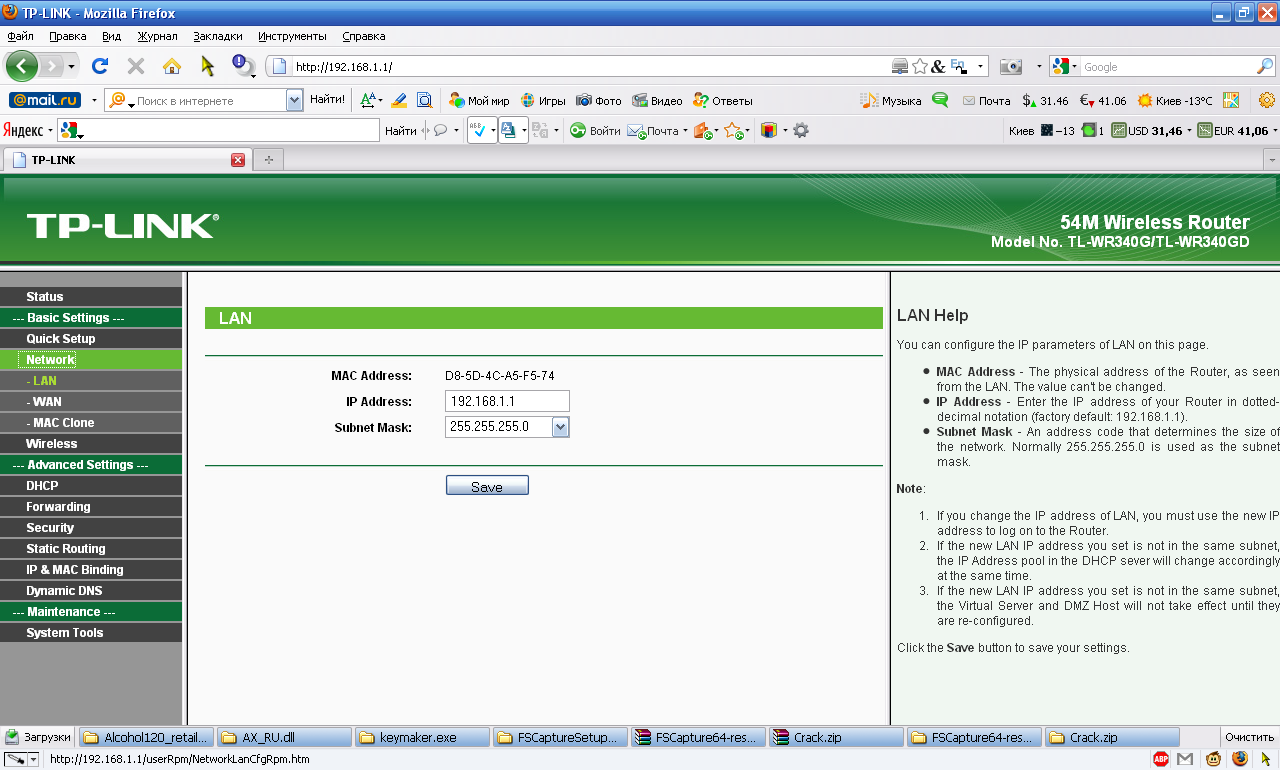This screenshot has width=1280, height=770.
Task: Select keymaker.exe in the downloads bar
Action: pos(422,738)
